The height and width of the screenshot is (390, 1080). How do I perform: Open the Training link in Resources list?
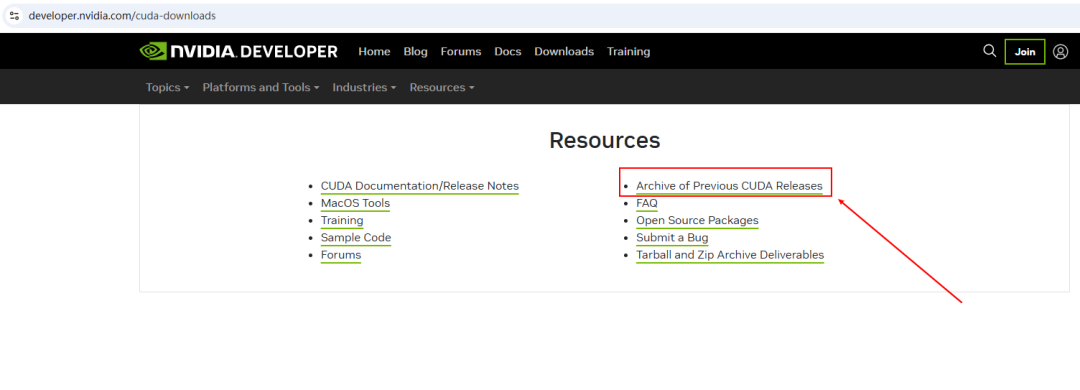(x=342, y=220)
